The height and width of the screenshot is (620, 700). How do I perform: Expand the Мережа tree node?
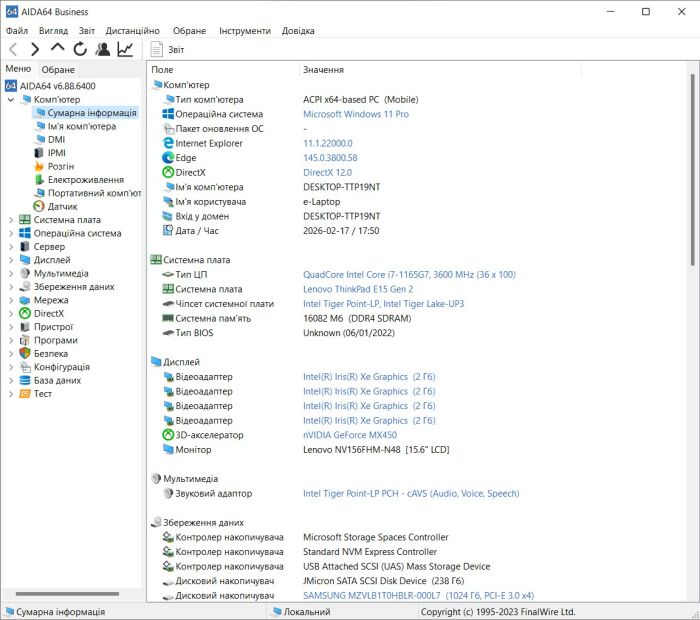tap(11, 300)
